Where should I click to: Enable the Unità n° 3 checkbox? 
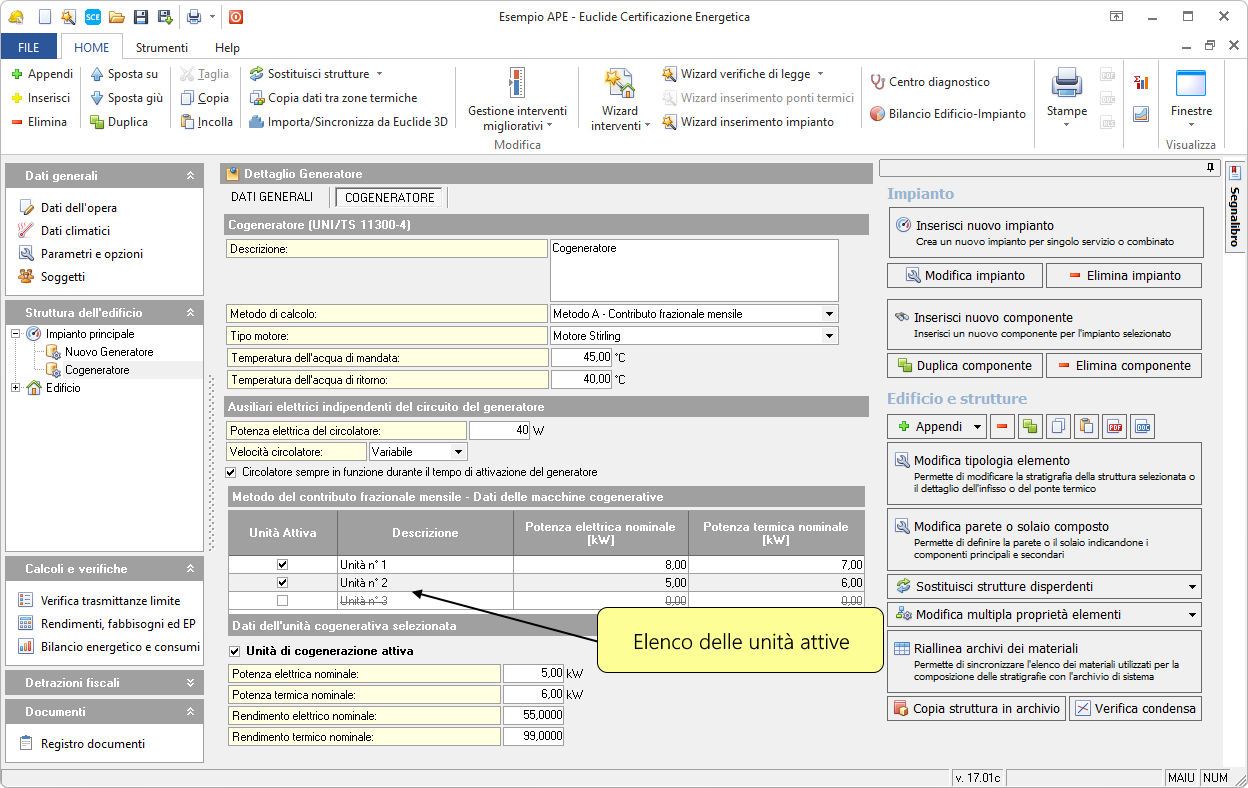click(x=282, y=600)
